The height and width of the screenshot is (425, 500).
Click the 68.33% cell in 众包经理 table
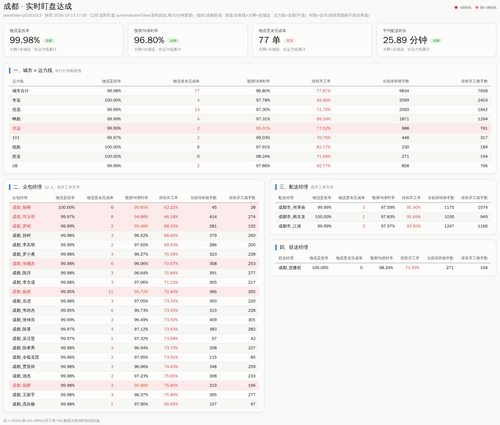[x=171, y=226]
